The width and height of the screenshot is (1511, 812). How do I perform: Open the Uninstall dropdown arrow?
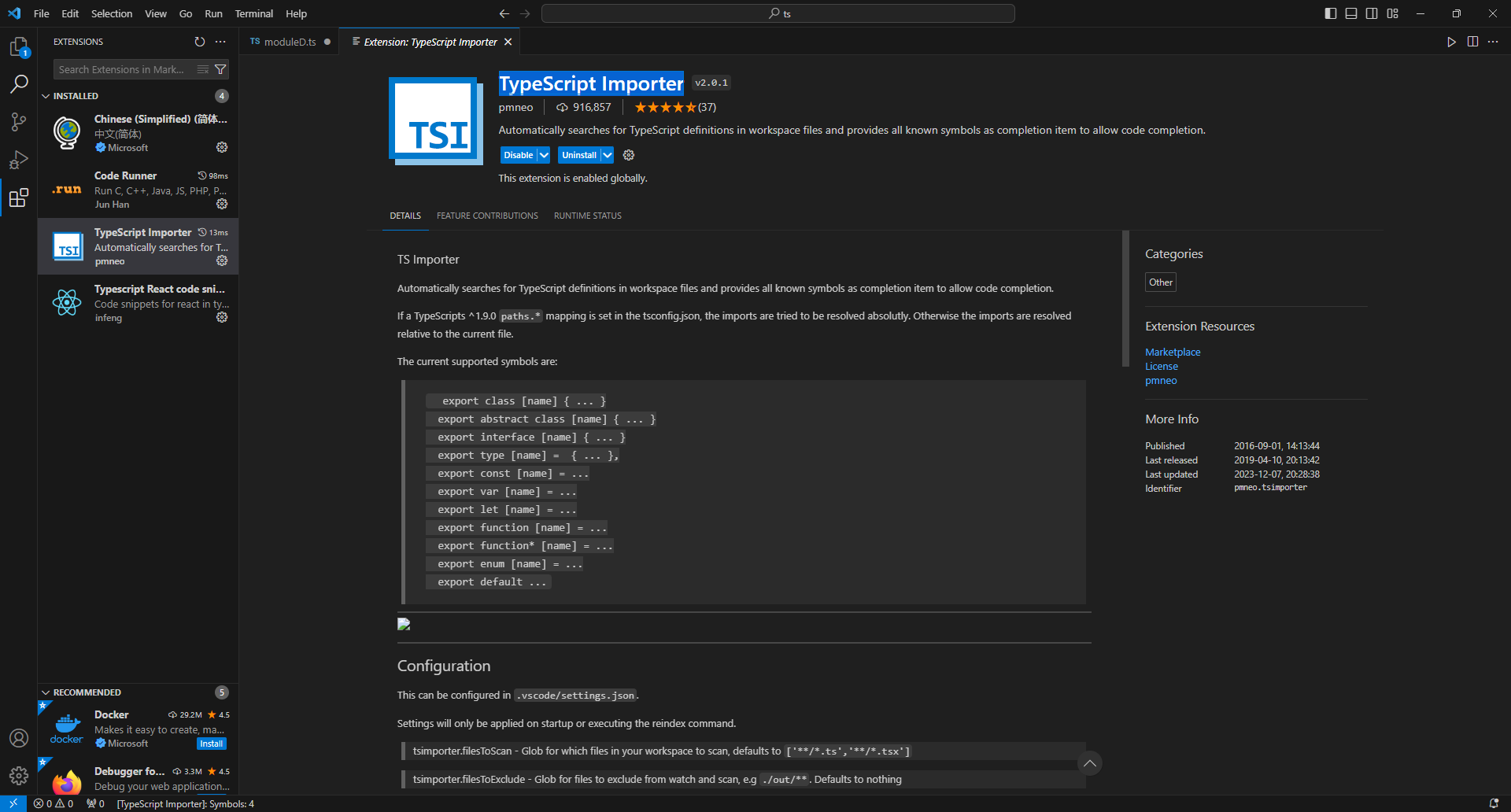point(607,155)
